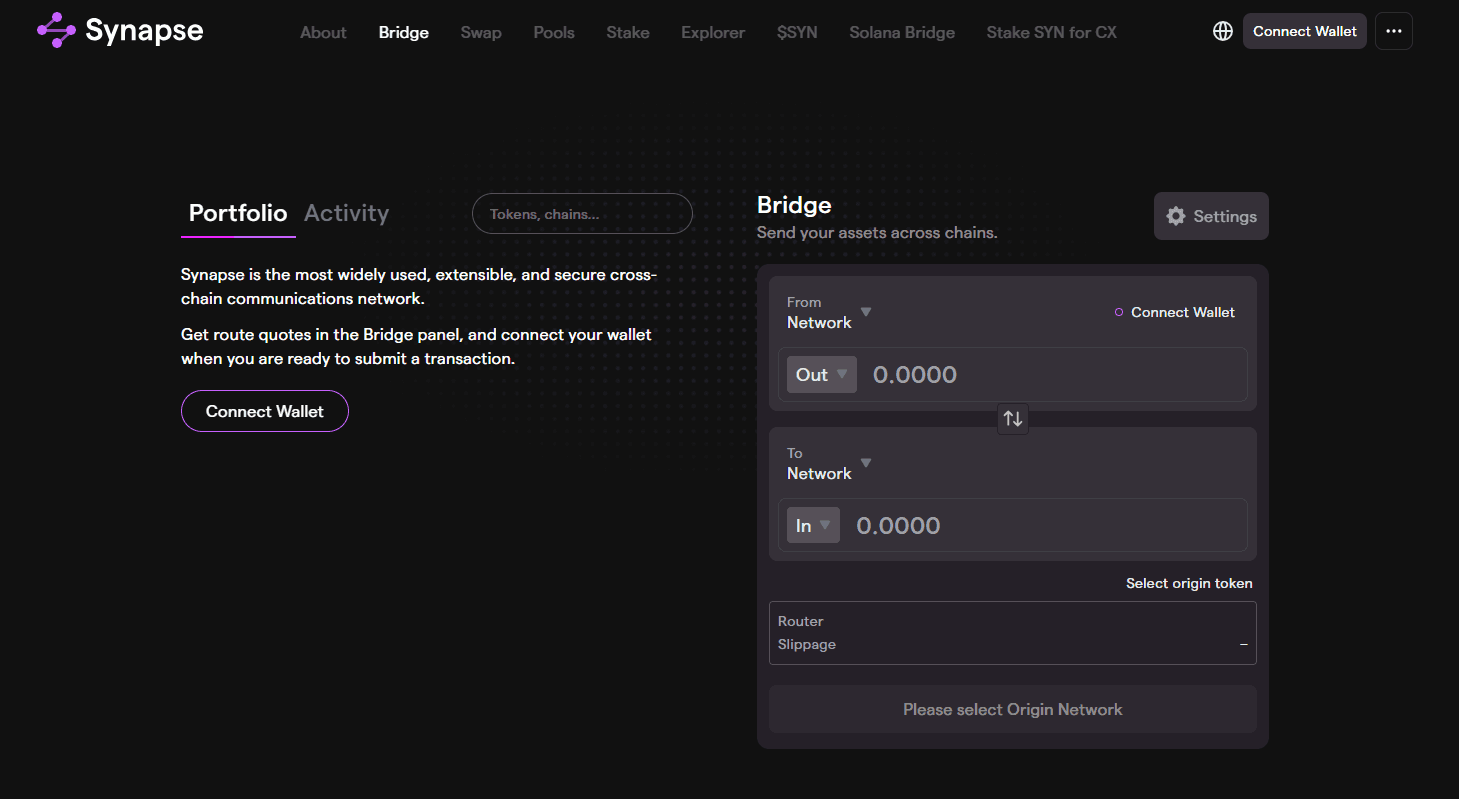Visit the $SYN page

(797, 32)
